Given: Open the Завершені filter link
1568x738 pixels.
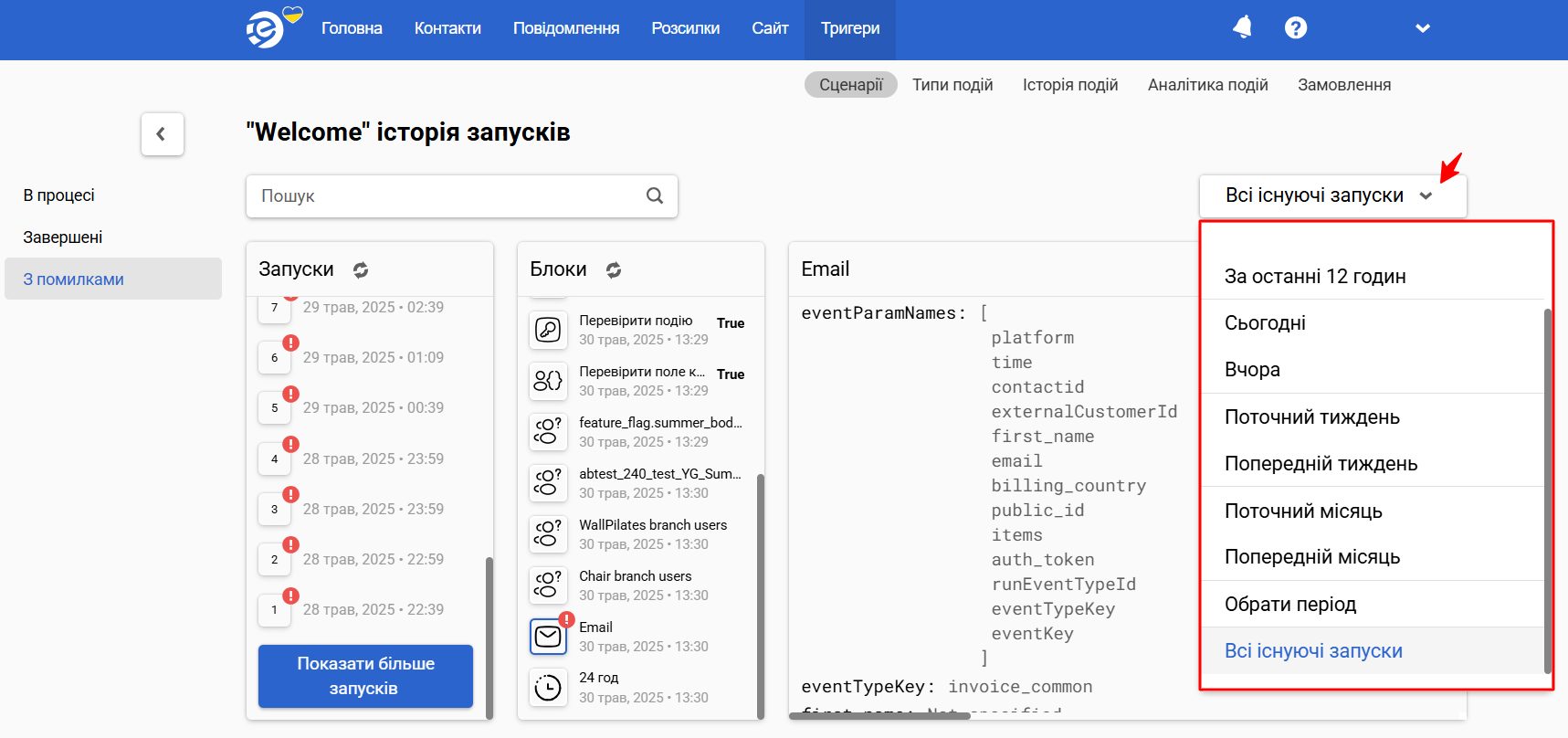Looking at the screenshot, I should [63, 237].
